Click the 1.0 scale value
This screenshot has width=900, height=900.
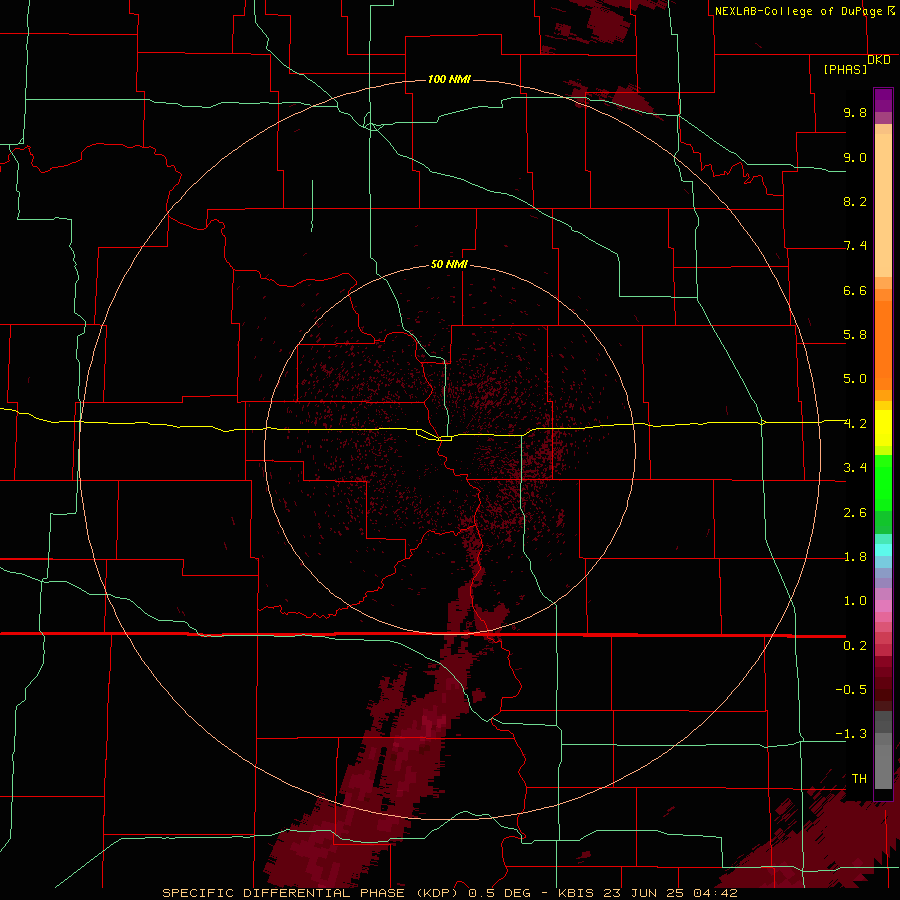tap(855, 601)
